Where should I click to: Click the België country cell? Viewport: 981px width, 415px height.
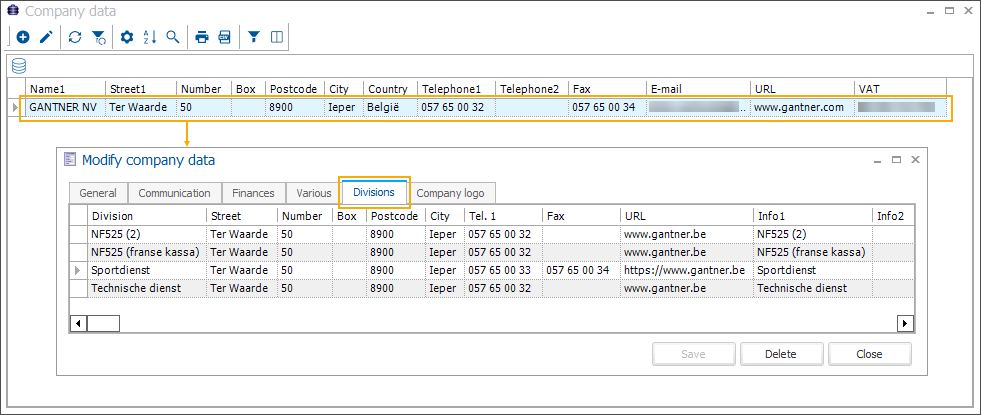point(390,107)
